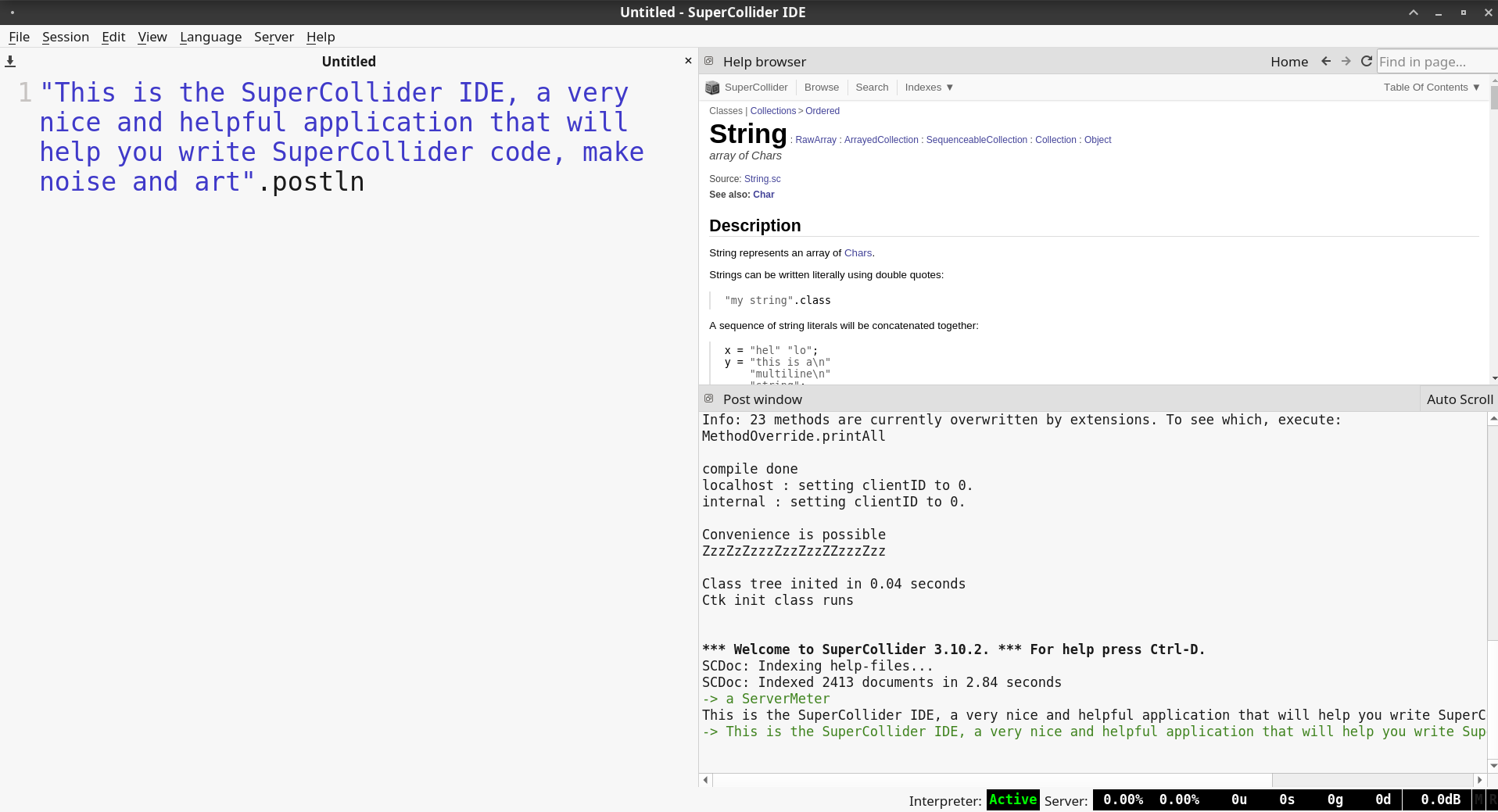
Task: Click the 'Convenience is possible' line
Action: tap(794, 535)
